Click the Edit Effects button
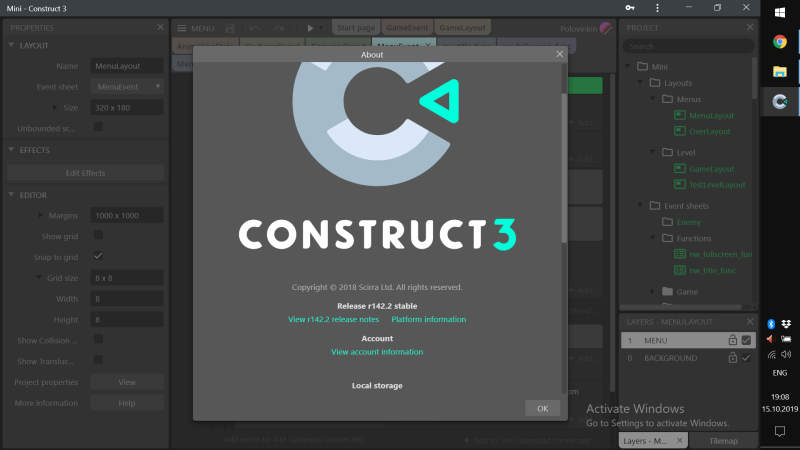 tap(85, 173)
